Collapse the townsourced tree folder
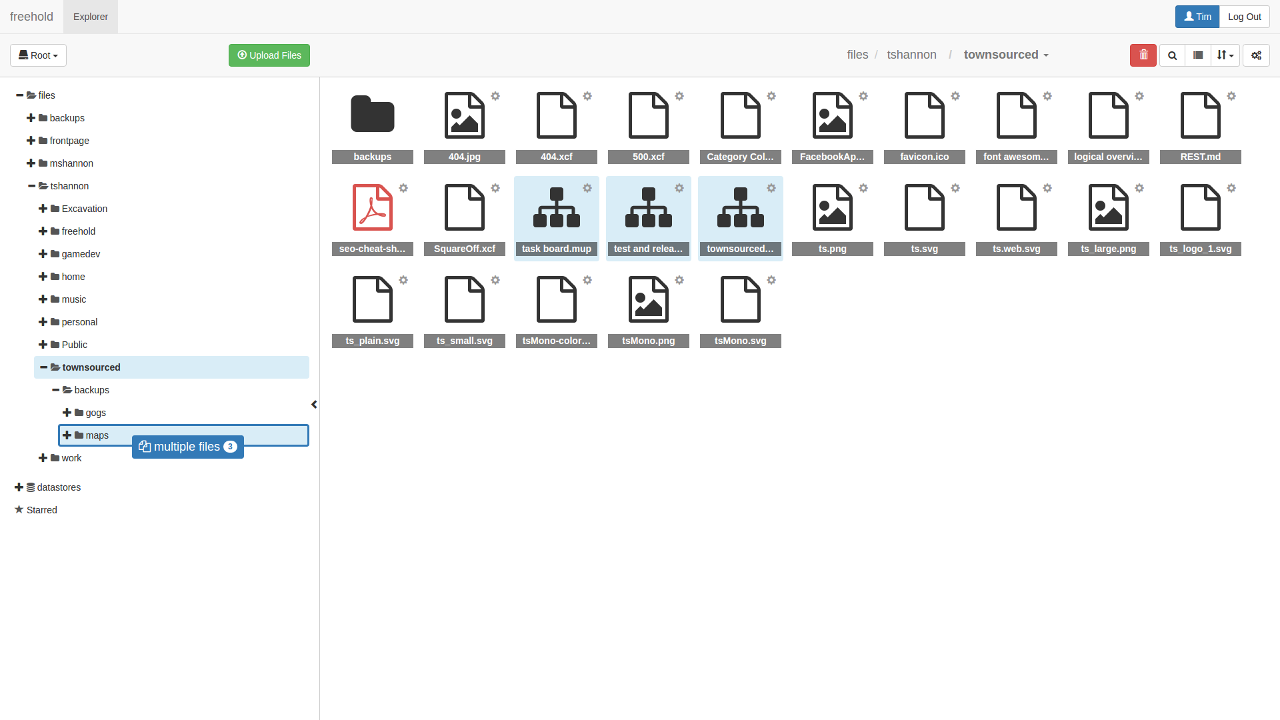The image size is (1280, 720). [x=44, y=367]
